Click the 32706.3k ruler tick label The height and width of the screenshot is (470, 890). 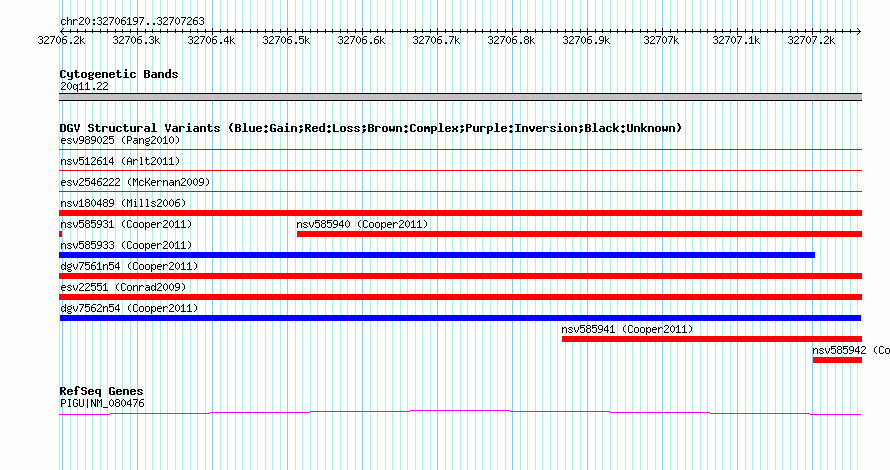point(136,40)
